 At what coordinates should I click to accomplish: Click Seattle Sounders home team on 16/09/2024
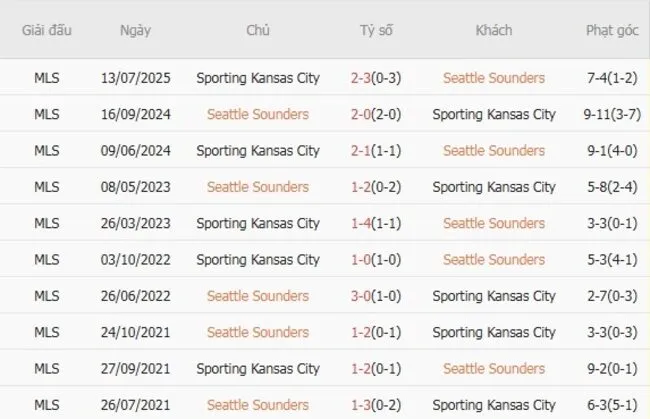258,114
